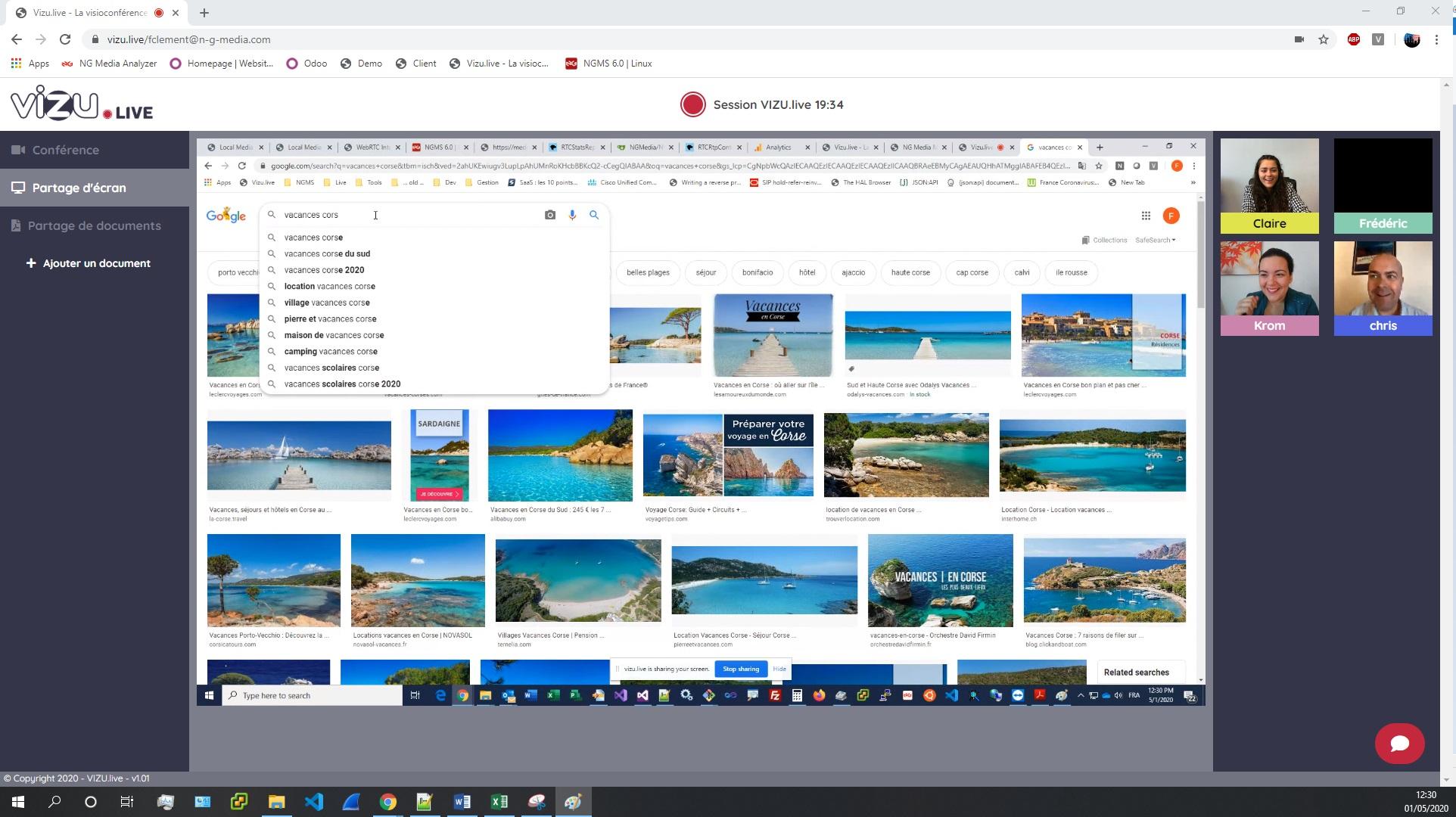Screen dimensions: 1456x817
Task: Open Microsoft Excel from the taskbar
Action: 499,802
